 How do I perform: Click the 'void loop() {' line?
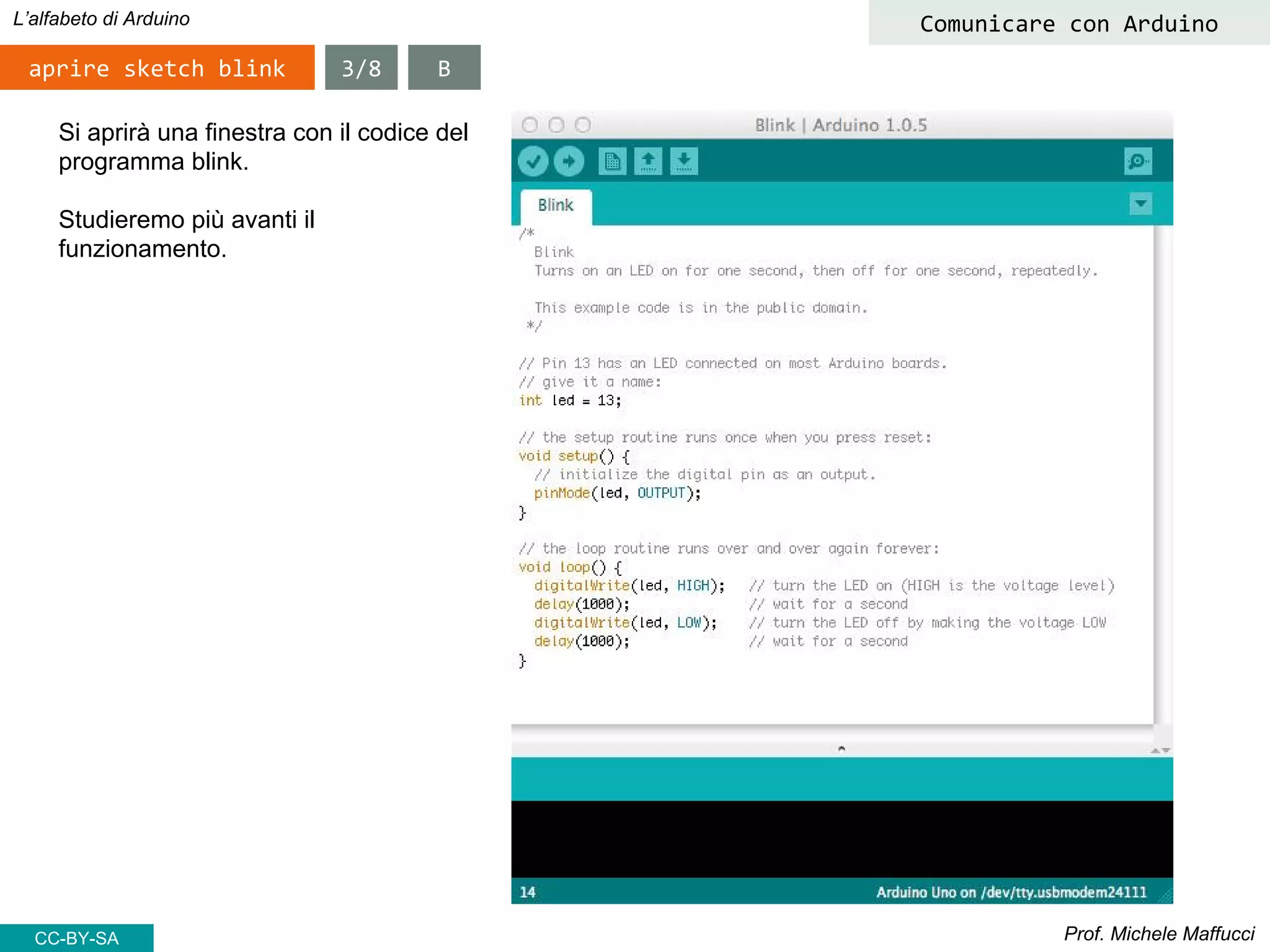tap(571, 567)
